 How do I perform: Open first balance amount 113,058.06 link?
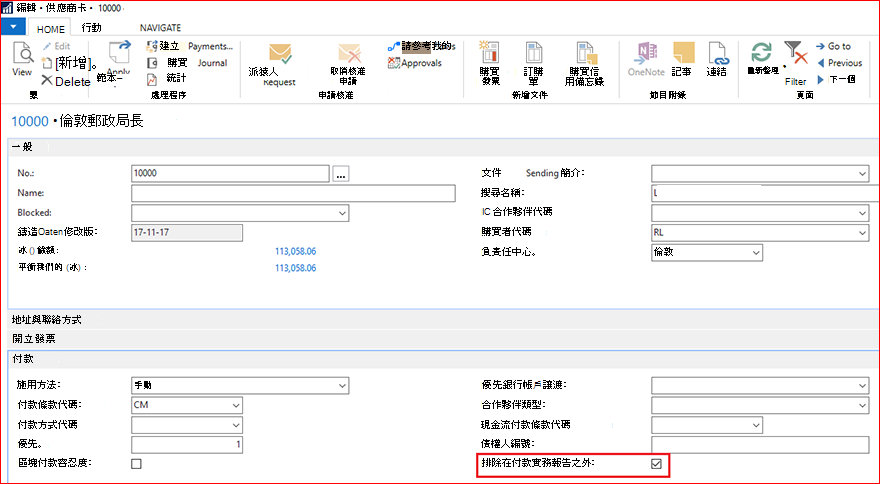click(295, 252)
